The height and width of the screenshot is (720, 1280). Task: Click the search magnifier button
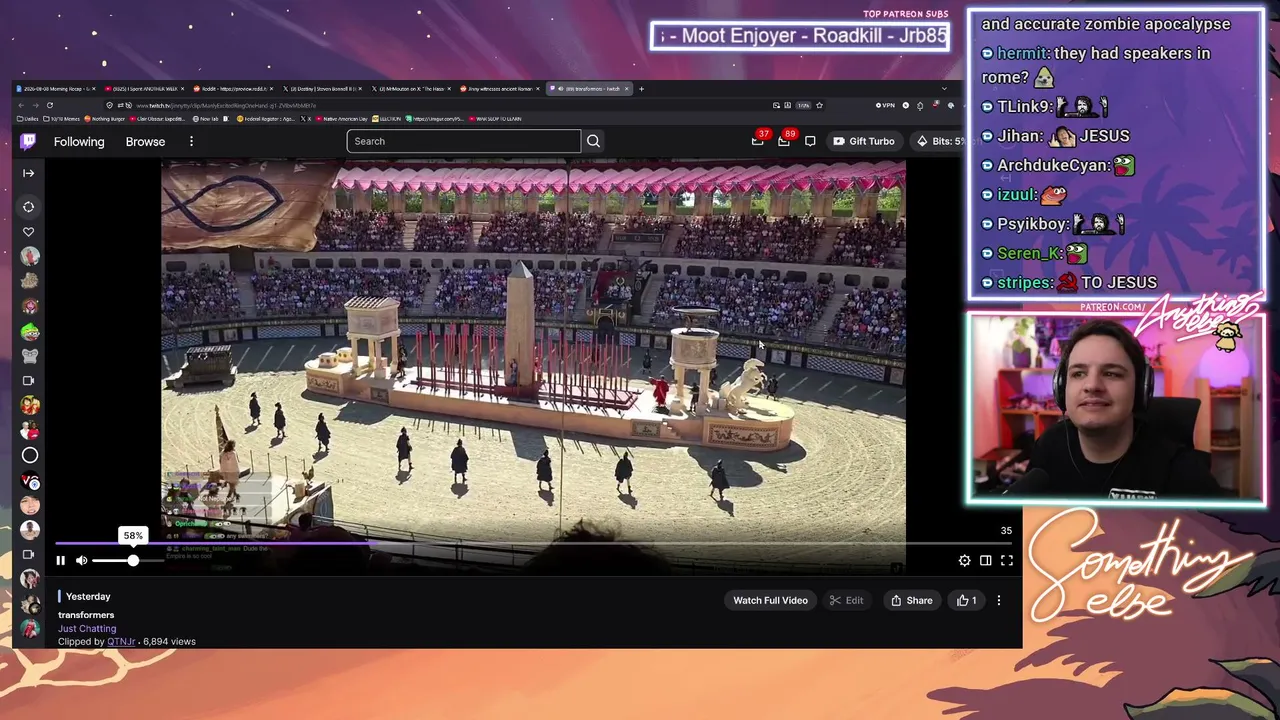tap(593, 141)
